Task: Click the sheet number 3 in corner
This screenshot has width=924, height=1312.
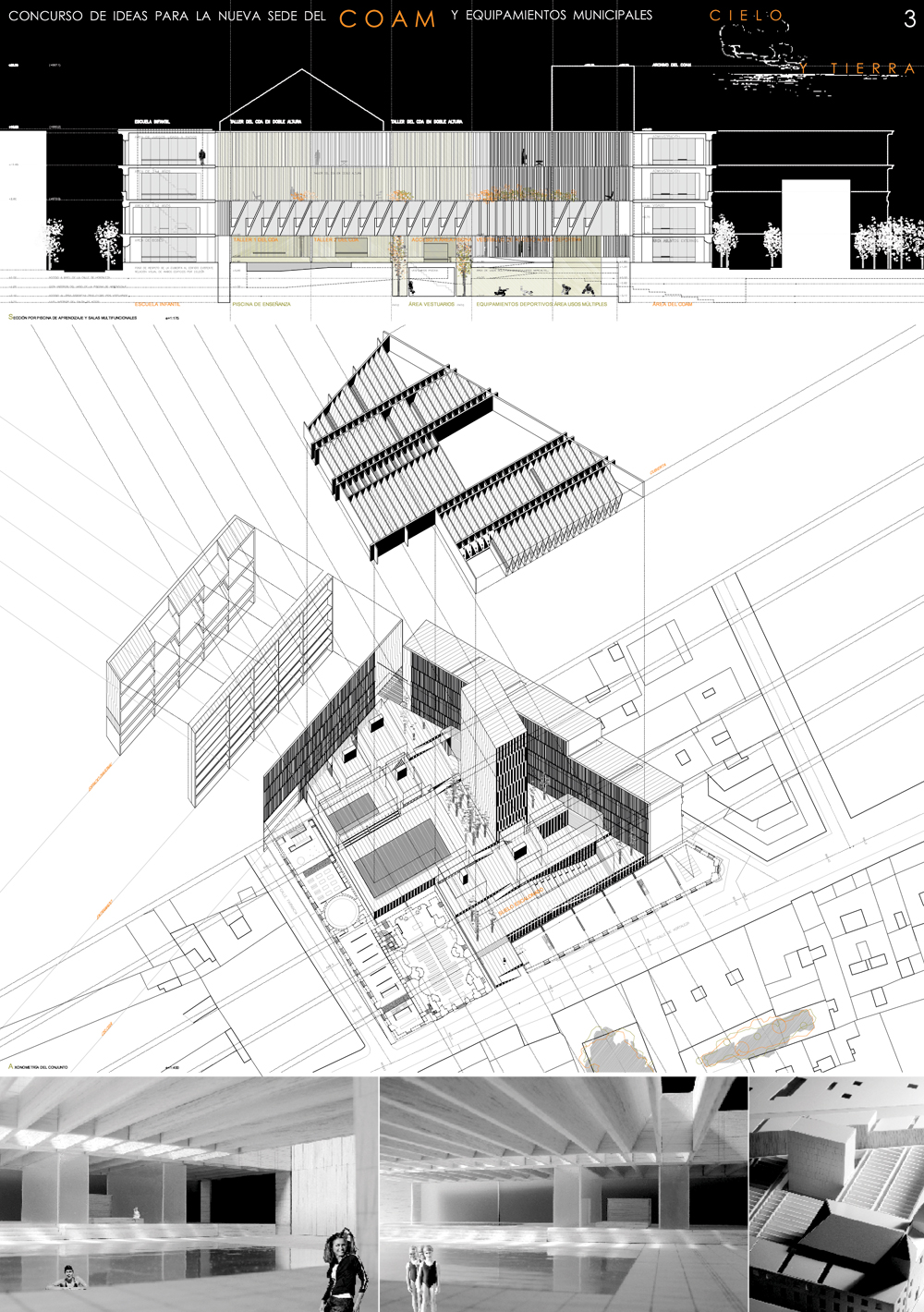Action: tap(909, 20)
